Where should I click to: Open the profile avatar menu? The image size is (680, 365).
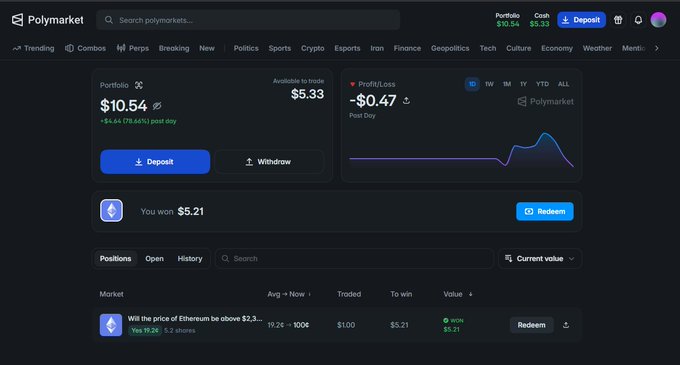658,20
